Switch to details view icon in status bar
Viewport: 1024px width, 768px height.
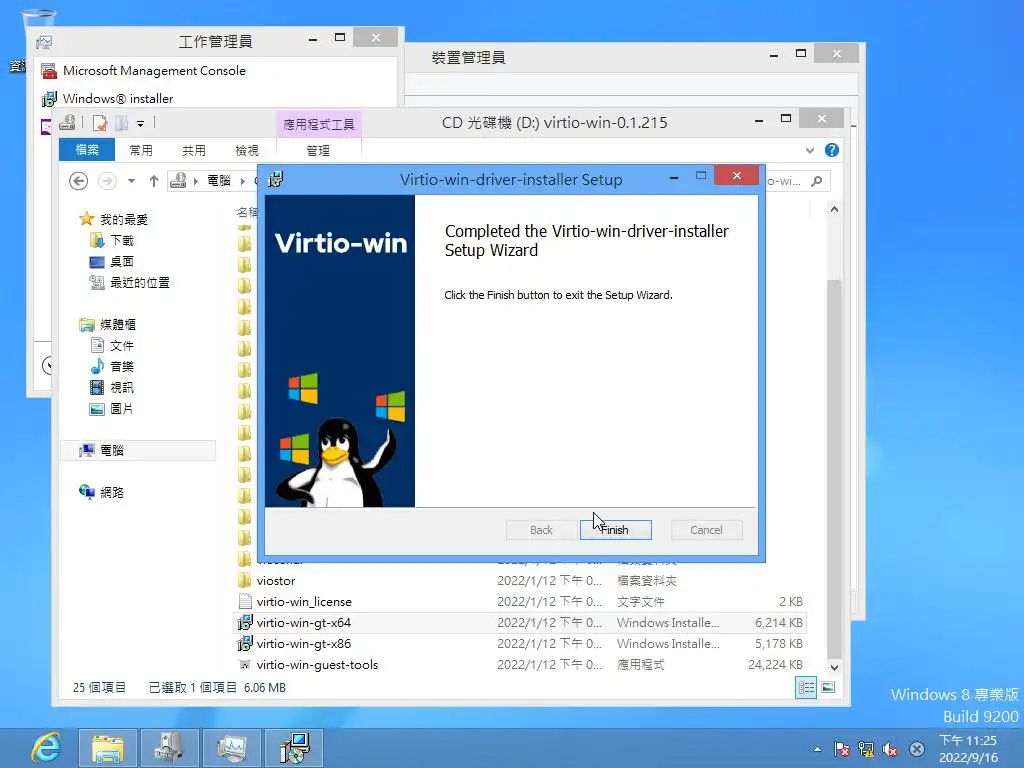click(x=806, y=687)
